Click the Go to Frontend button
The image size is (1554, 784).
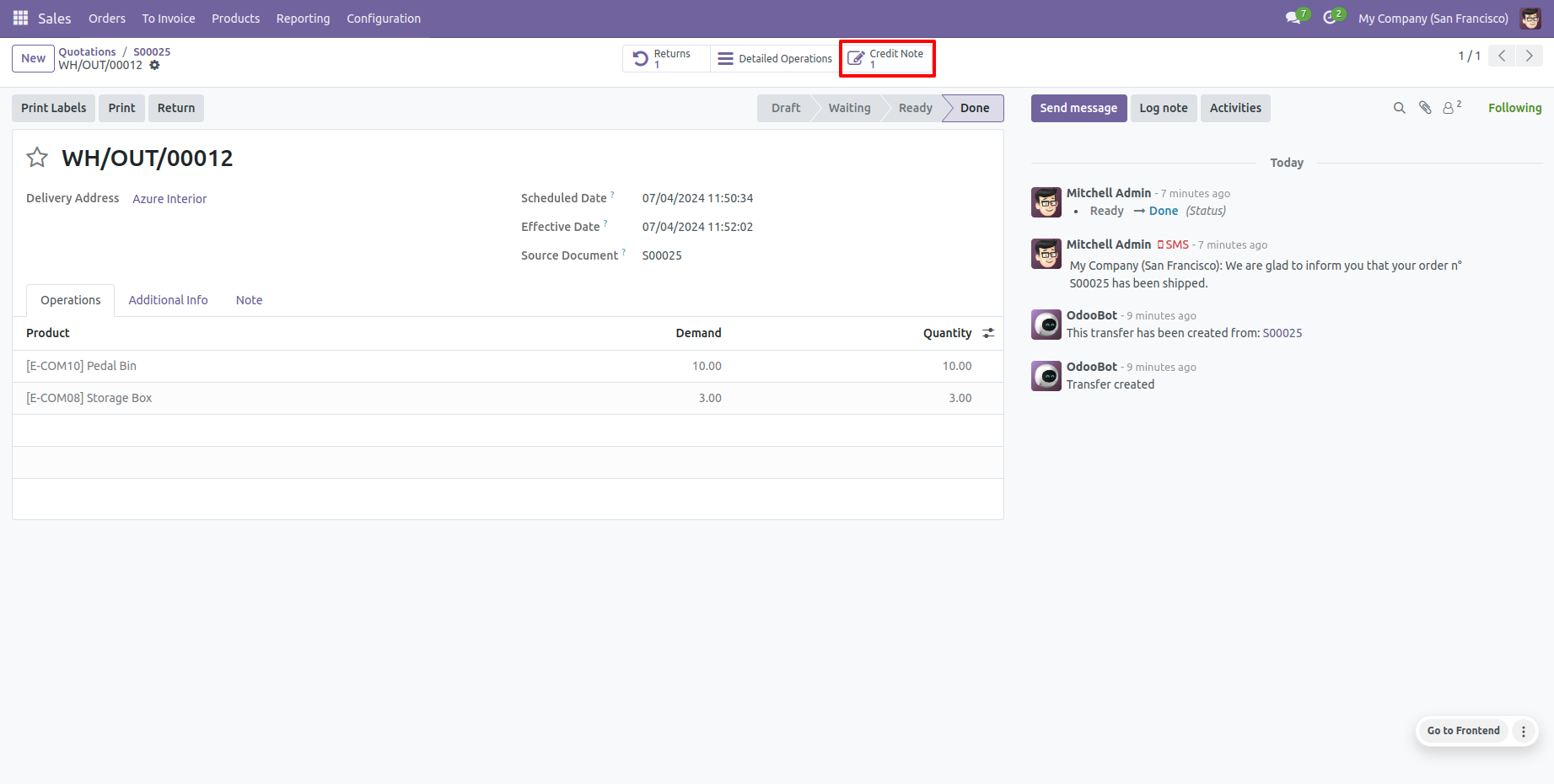[1463, 731]
